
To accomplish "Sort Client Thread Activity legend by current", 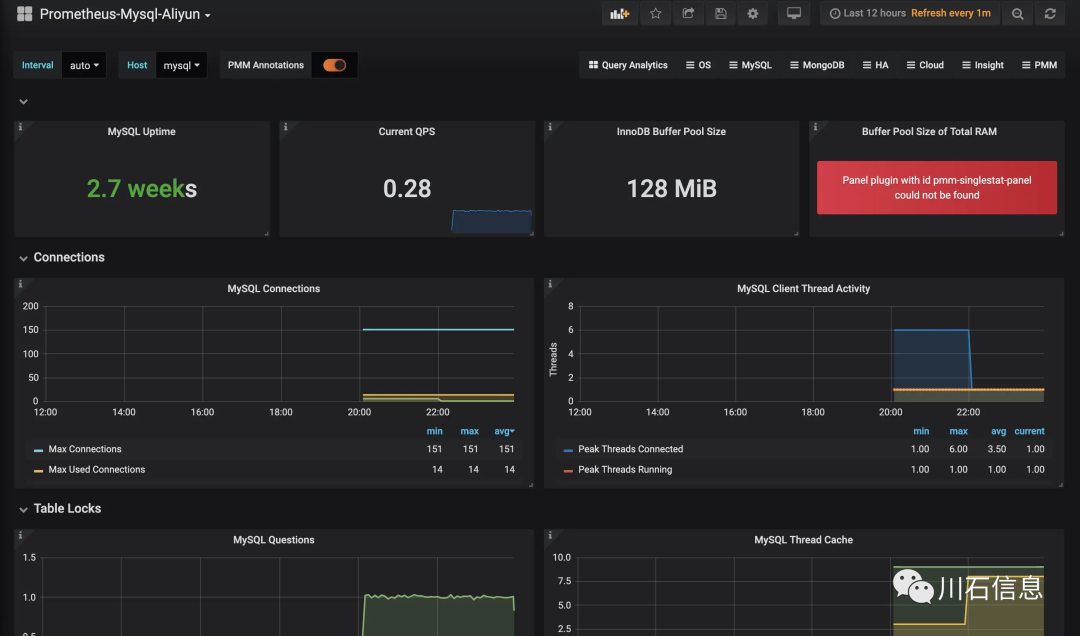I will 1029,431.
